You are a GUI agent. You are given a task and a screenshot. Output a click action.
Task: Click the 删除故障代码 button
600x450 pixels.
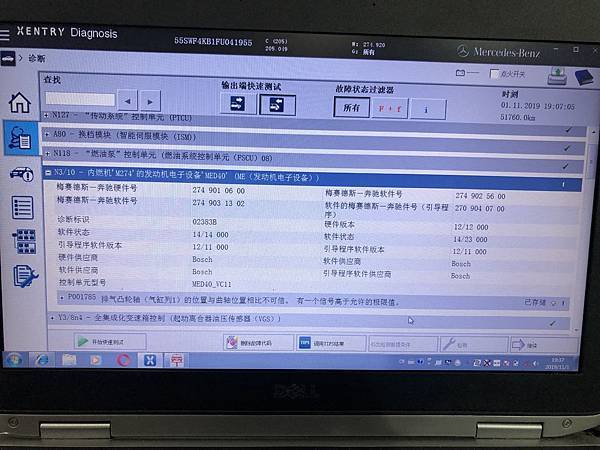tap(258, 343)
